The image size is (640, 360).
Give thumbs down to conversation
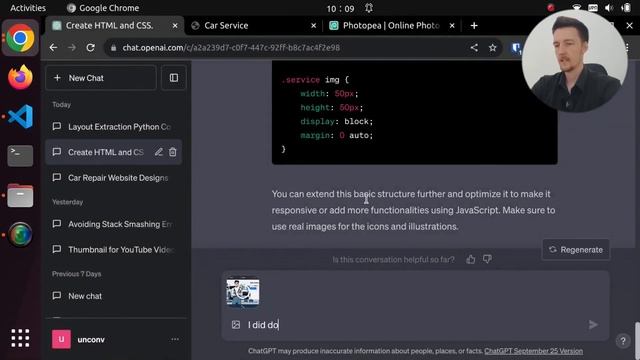pos(487,259)
